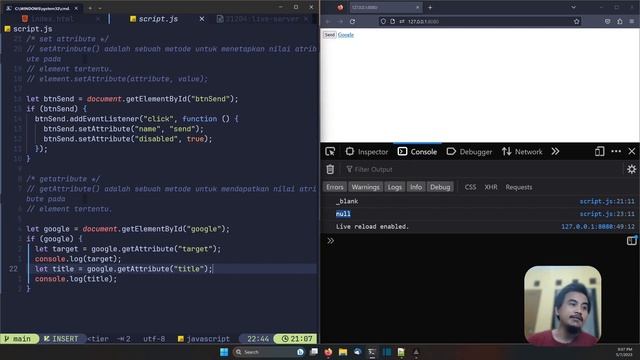
Task: Open DevTools customize three-dots menu
Action: (616, 151)
